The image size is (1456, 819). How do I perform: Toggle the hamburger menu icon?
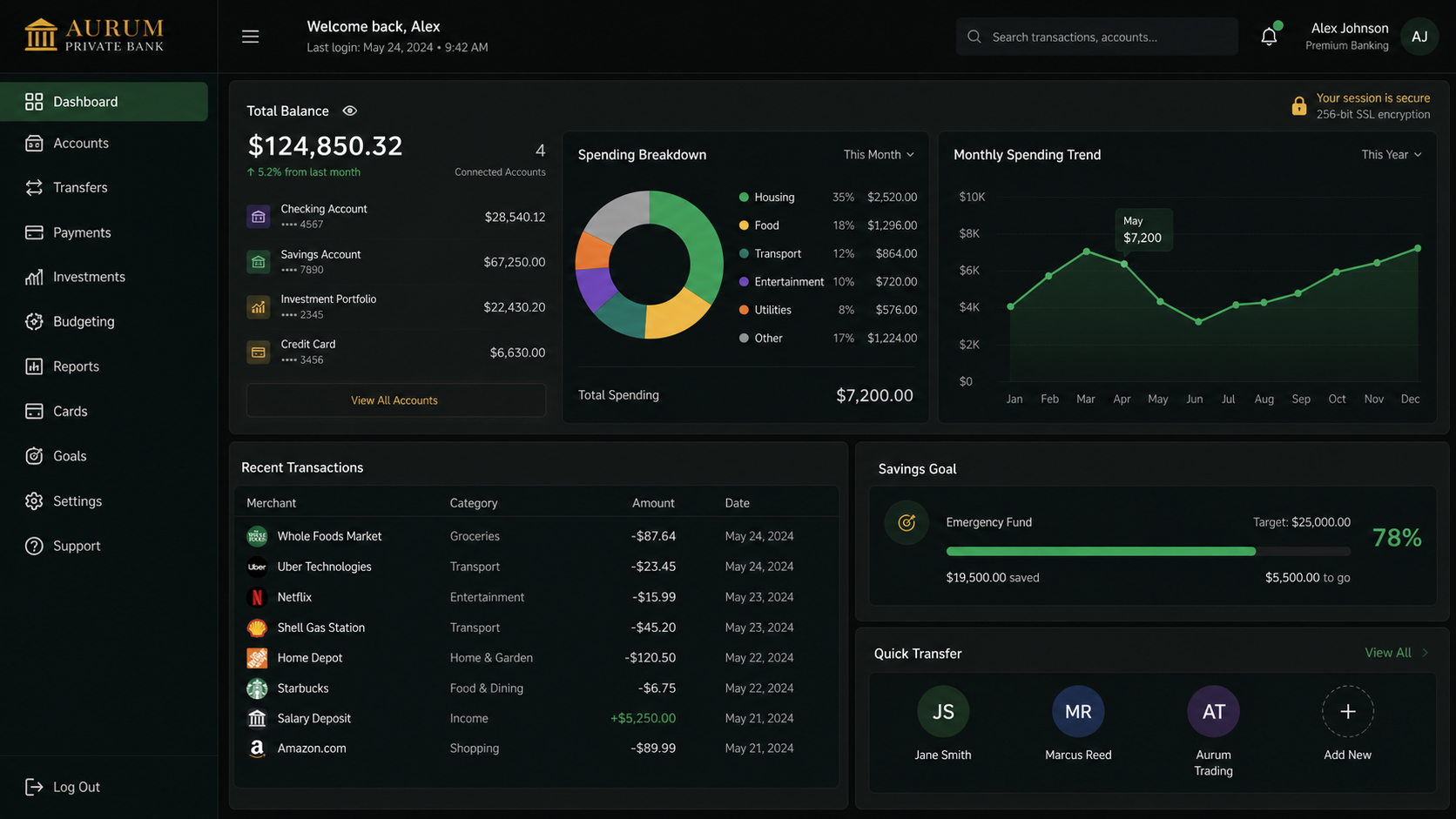(x=250, y=37)
